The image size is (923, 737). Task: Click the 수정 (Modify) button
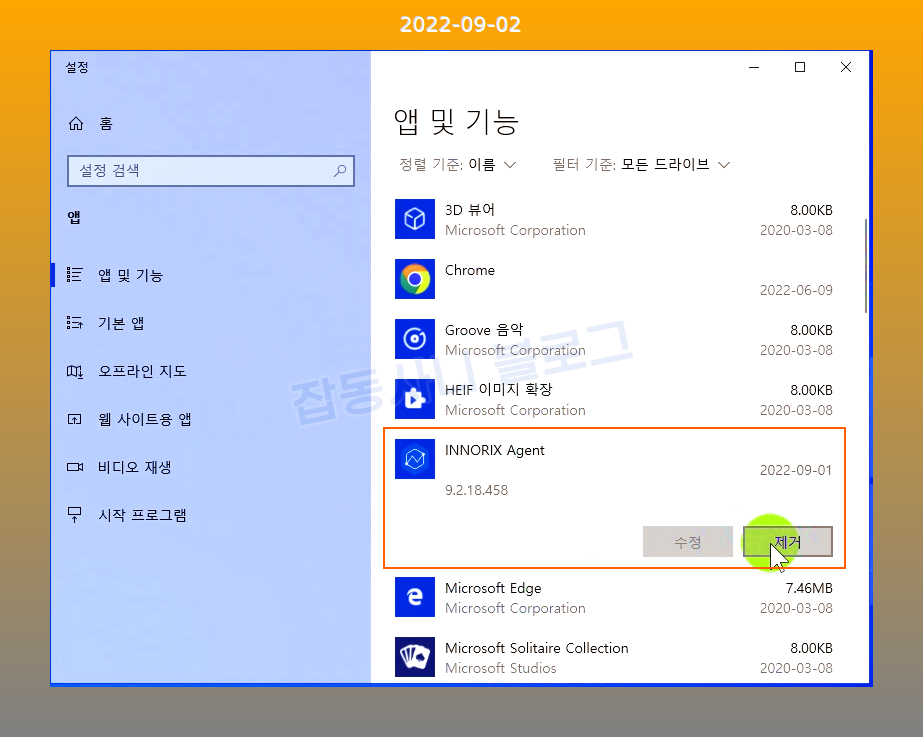tap(688, 542)
